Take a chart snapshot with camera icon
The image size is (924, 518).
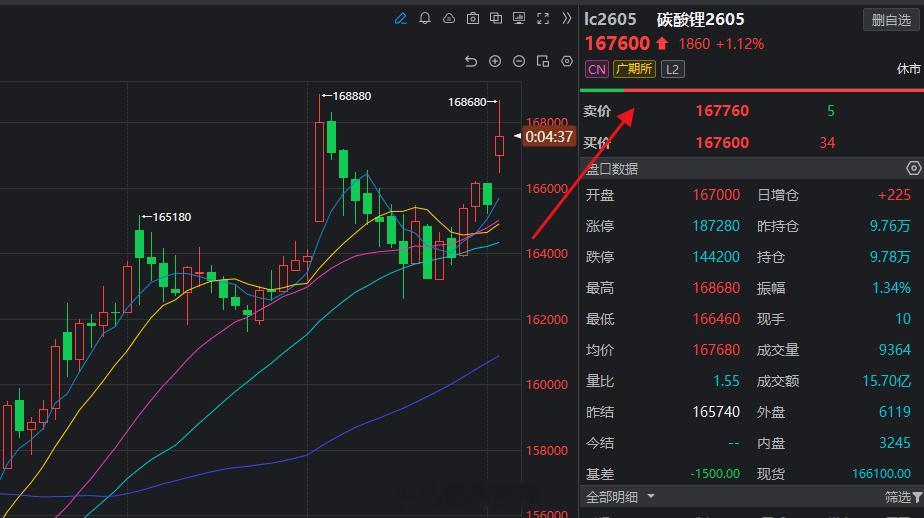pyautogui.click(x=473, y=19)
